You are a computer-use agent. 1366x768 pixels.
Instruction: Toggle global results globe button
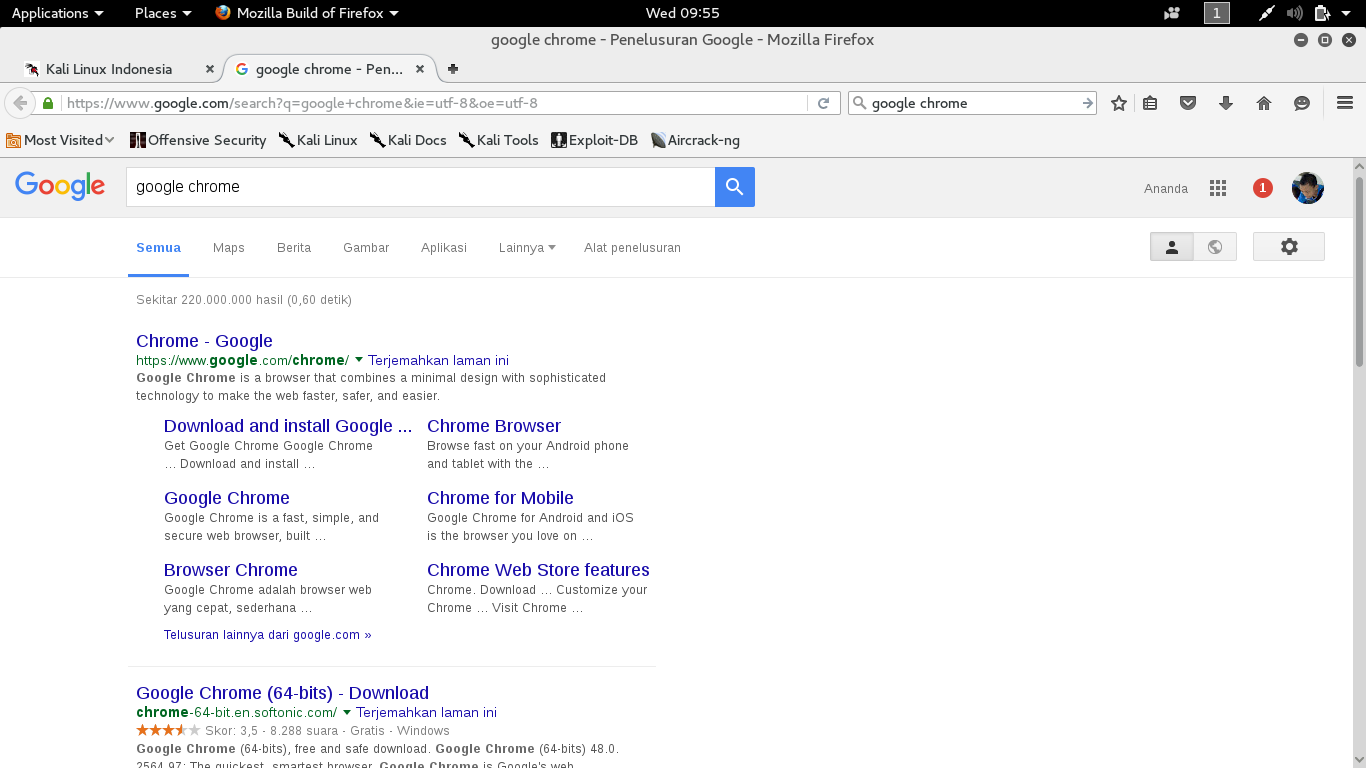pos(1215,247)
